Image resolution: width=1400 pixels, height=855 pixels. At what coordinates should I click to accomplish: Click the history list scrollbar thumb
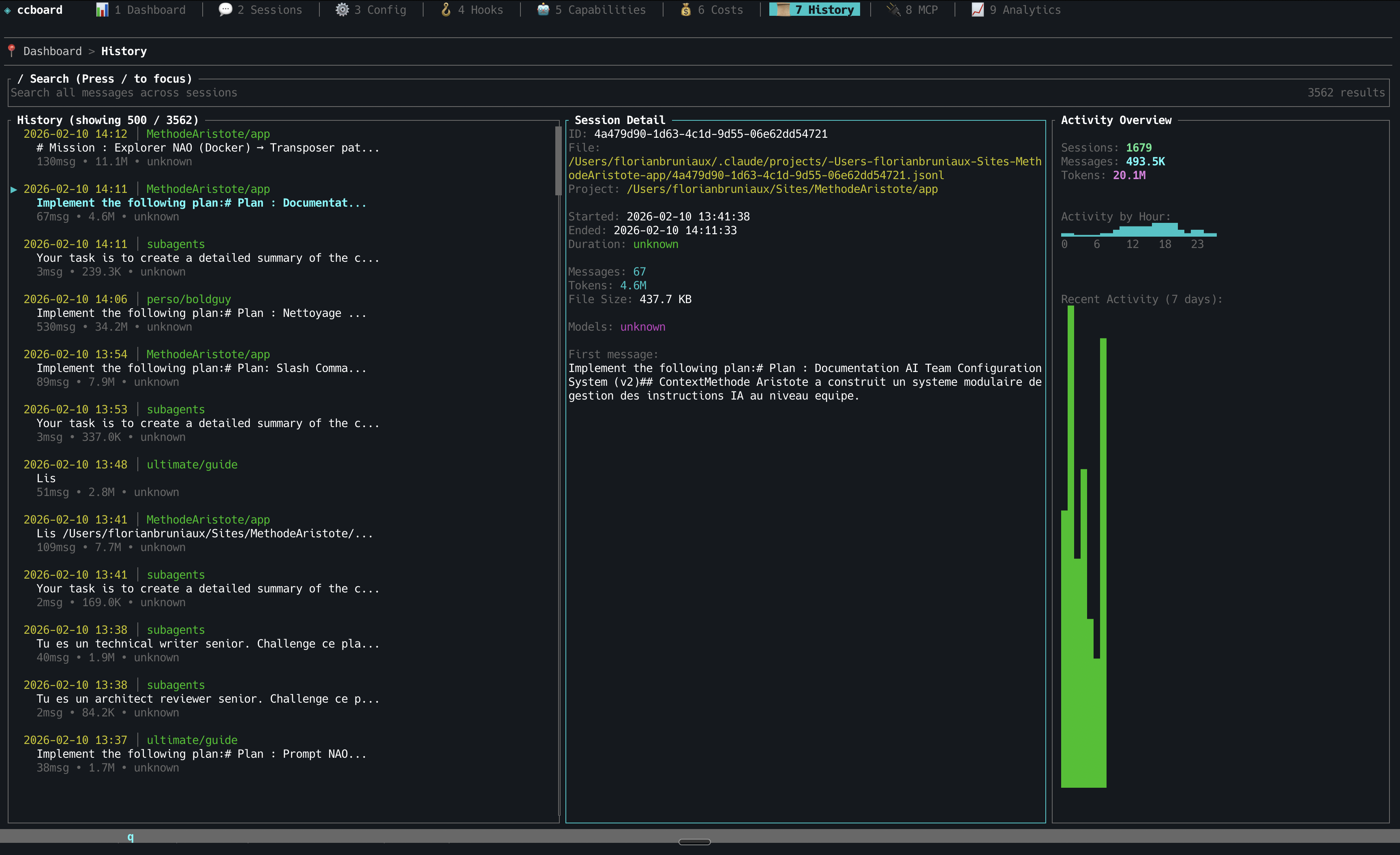tap(558, 160)
